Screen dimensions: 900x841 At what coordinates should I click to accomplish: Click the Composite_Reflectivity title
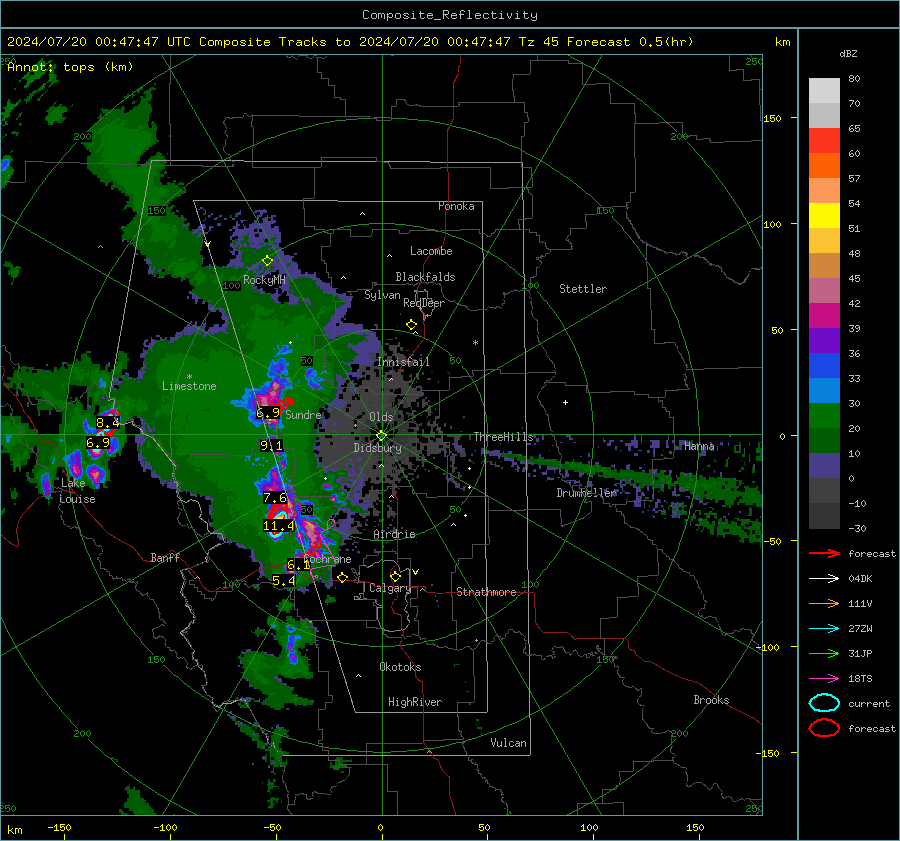click(x=449, y=15)
